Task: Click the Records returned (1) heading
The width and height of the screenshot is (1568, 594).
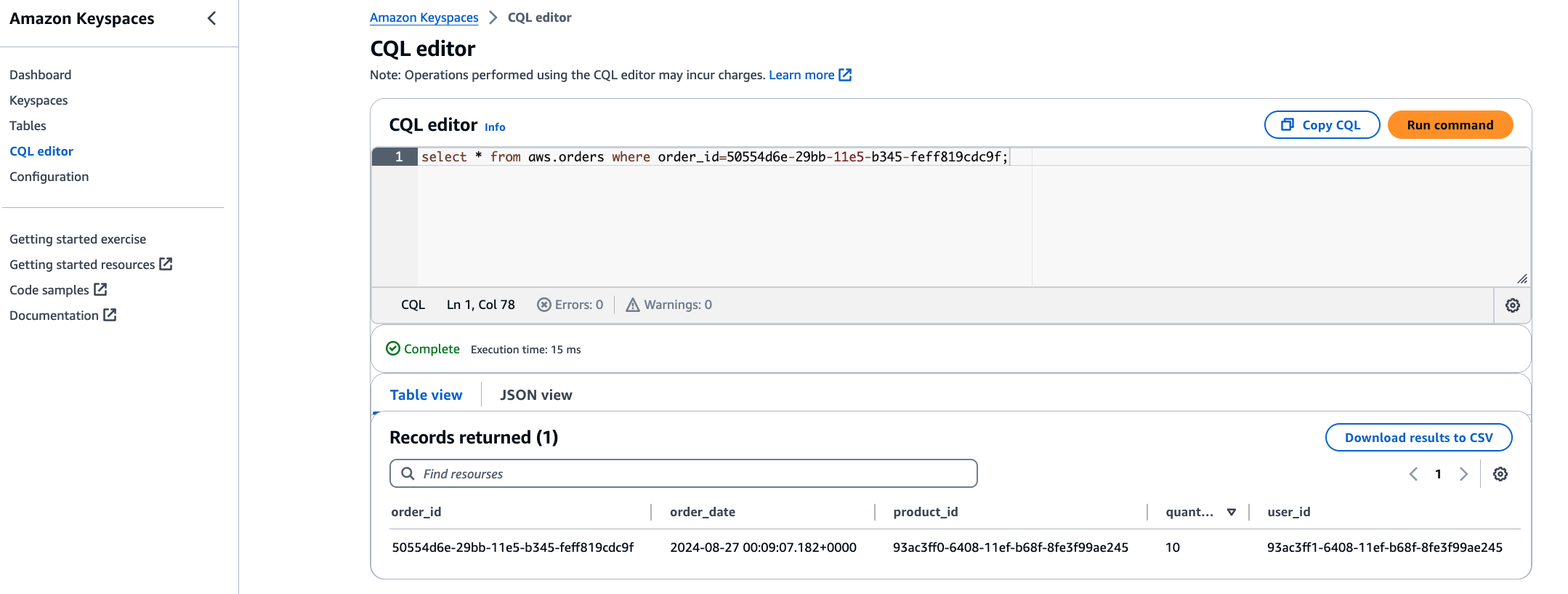Action: tap(474, 438)
